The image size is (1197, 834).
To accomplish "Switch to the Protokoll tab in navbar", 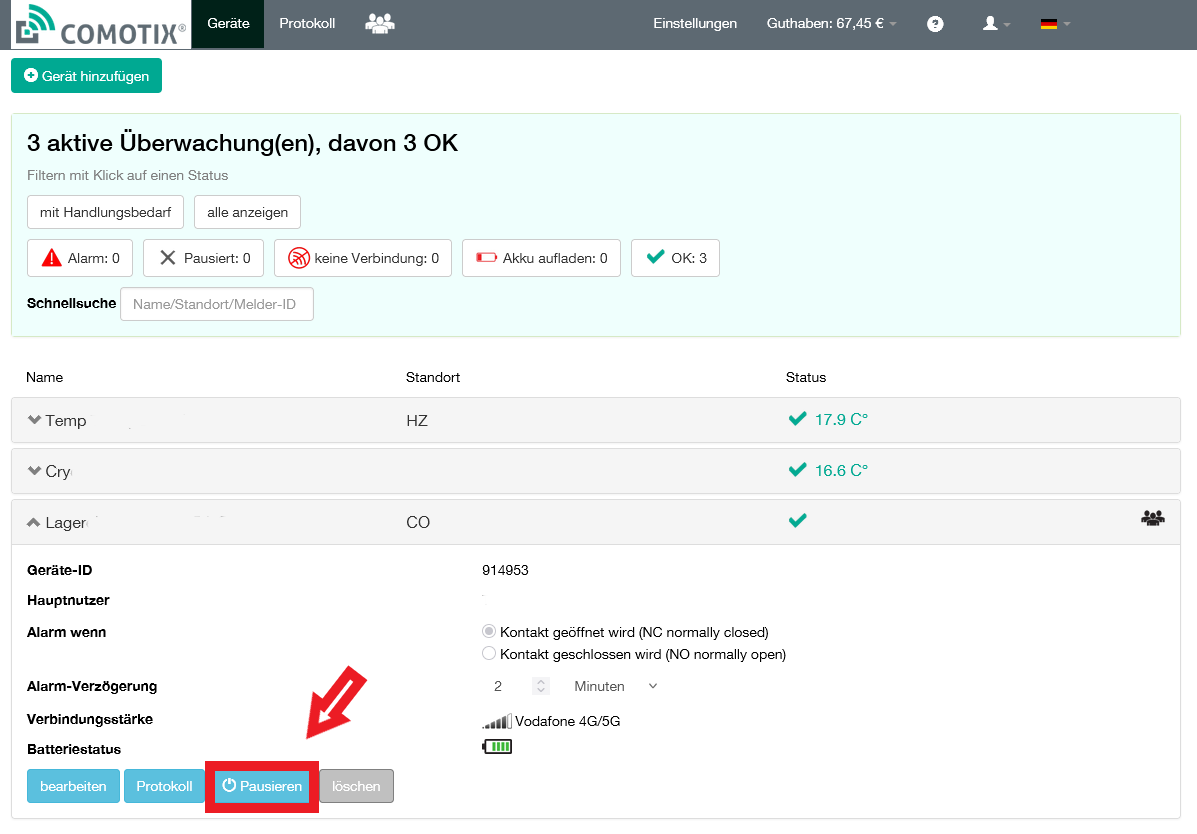I will point(307,24).
